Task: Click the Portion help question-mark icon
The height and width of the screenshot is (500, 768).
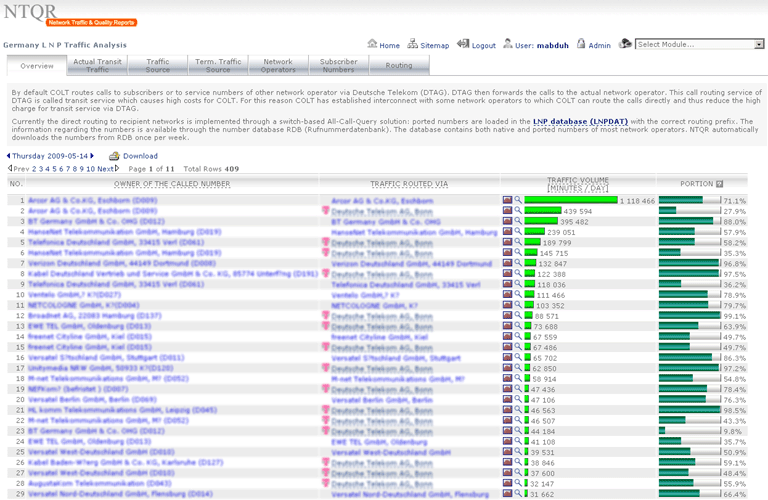Action: [720, 184]
